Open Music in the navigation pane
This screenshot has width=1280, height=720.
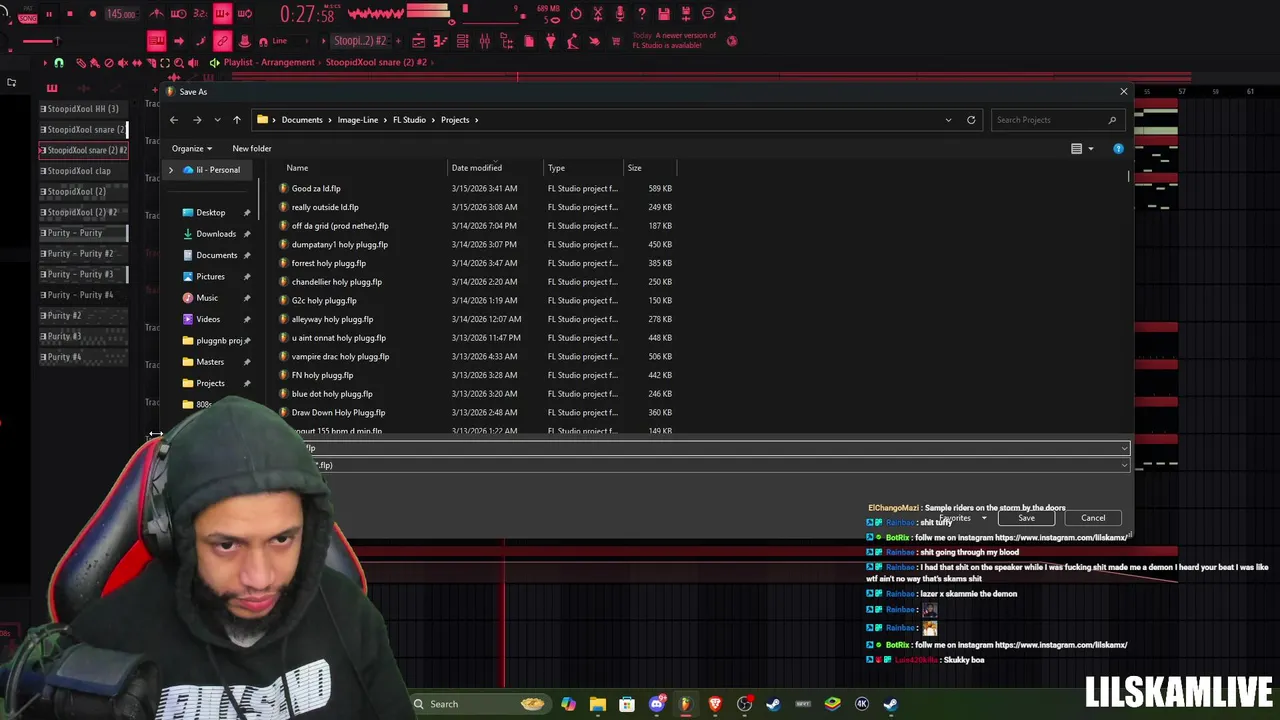(x=207, y=298)
